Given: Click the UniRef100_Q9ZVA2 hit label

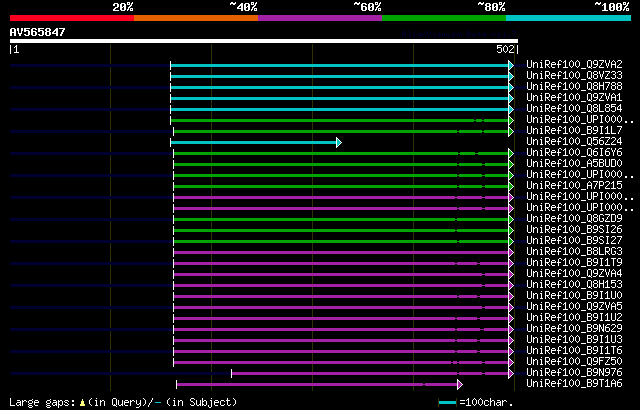Looking at the screenshot, I should point(574,64).
